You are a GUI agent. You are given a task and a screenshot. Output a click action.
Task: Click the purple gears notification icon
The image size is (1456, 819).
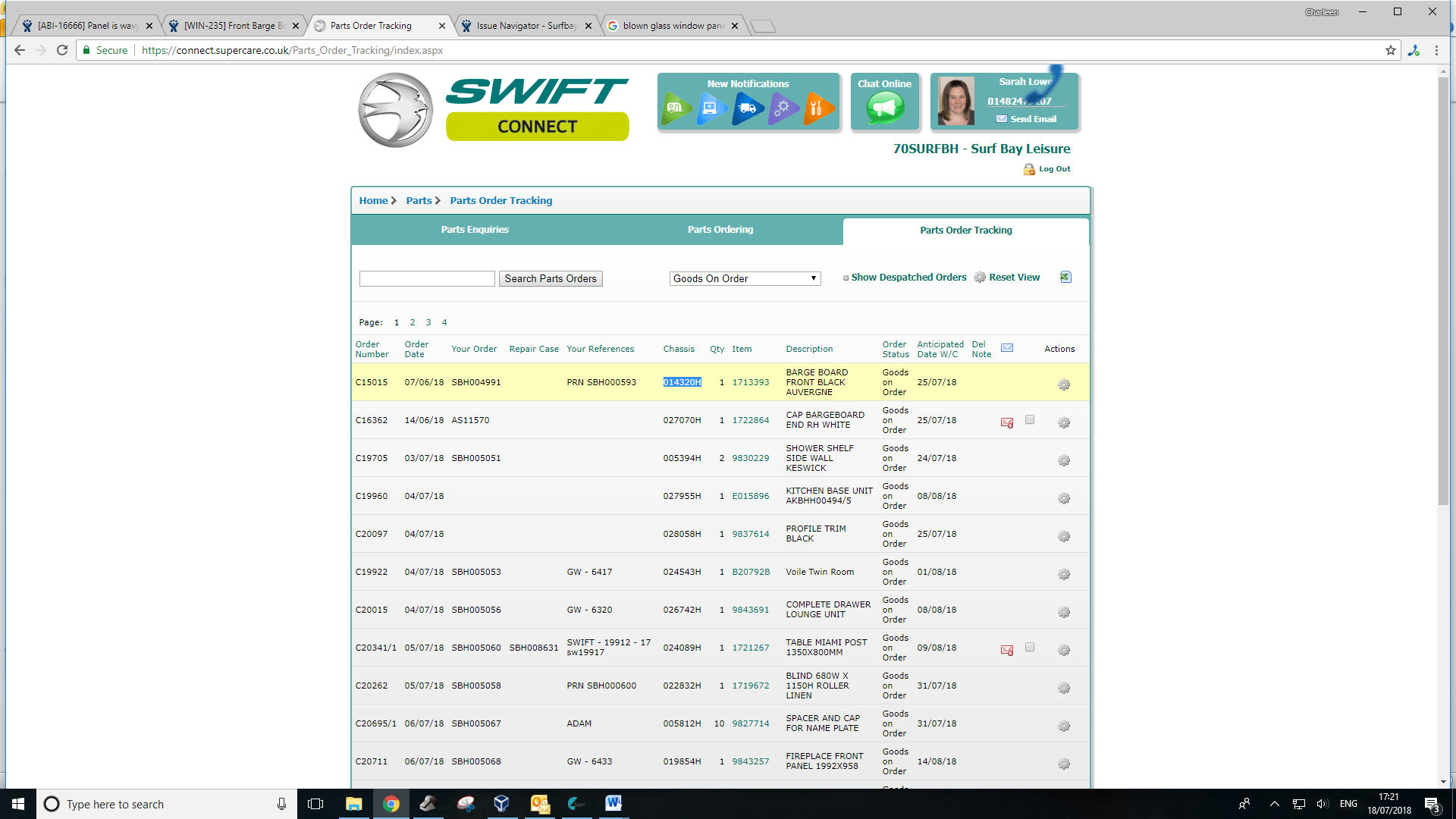[783, 108]
